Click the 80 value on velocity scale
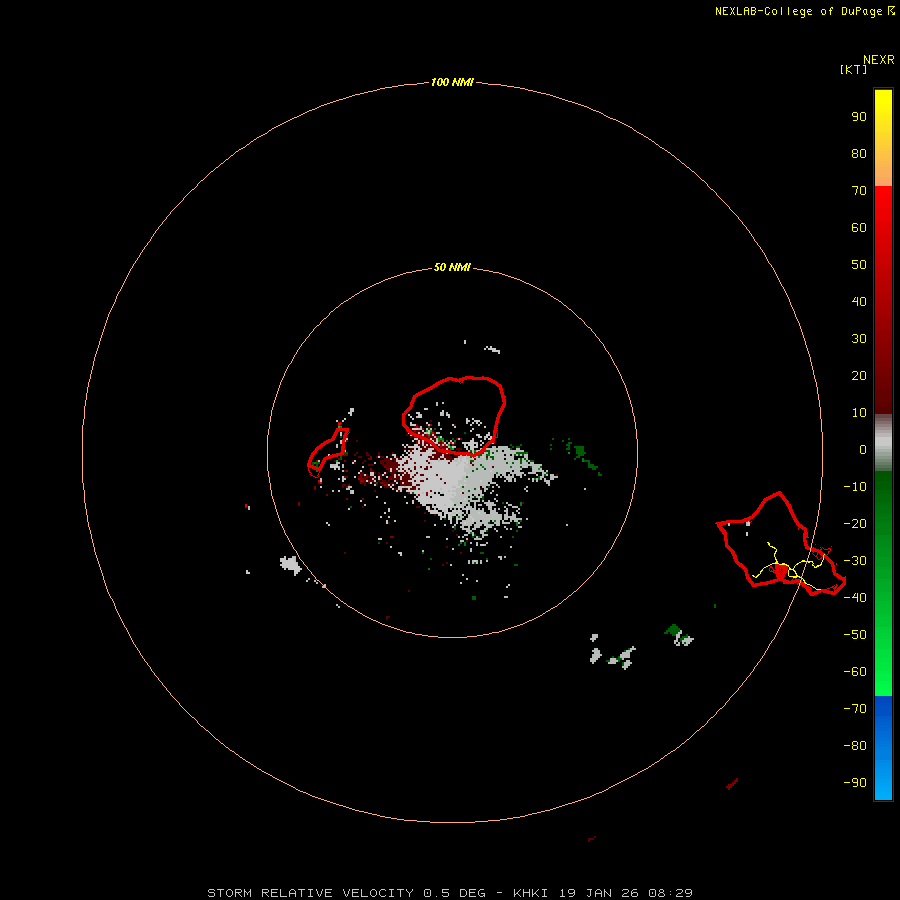The height and width of the screenshot is (900, 900). point(859,153)
